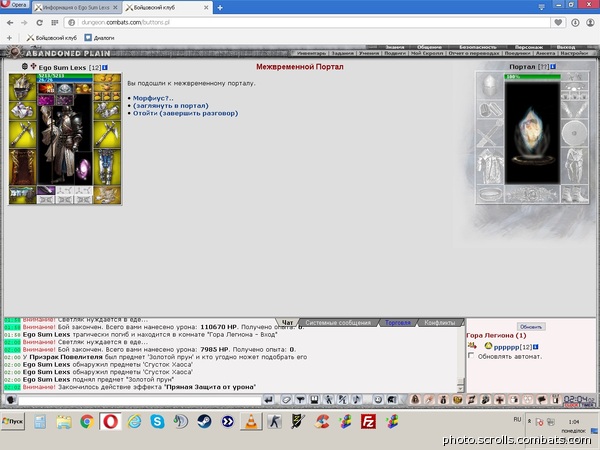Expand the Знания top menu

point(395,47)
